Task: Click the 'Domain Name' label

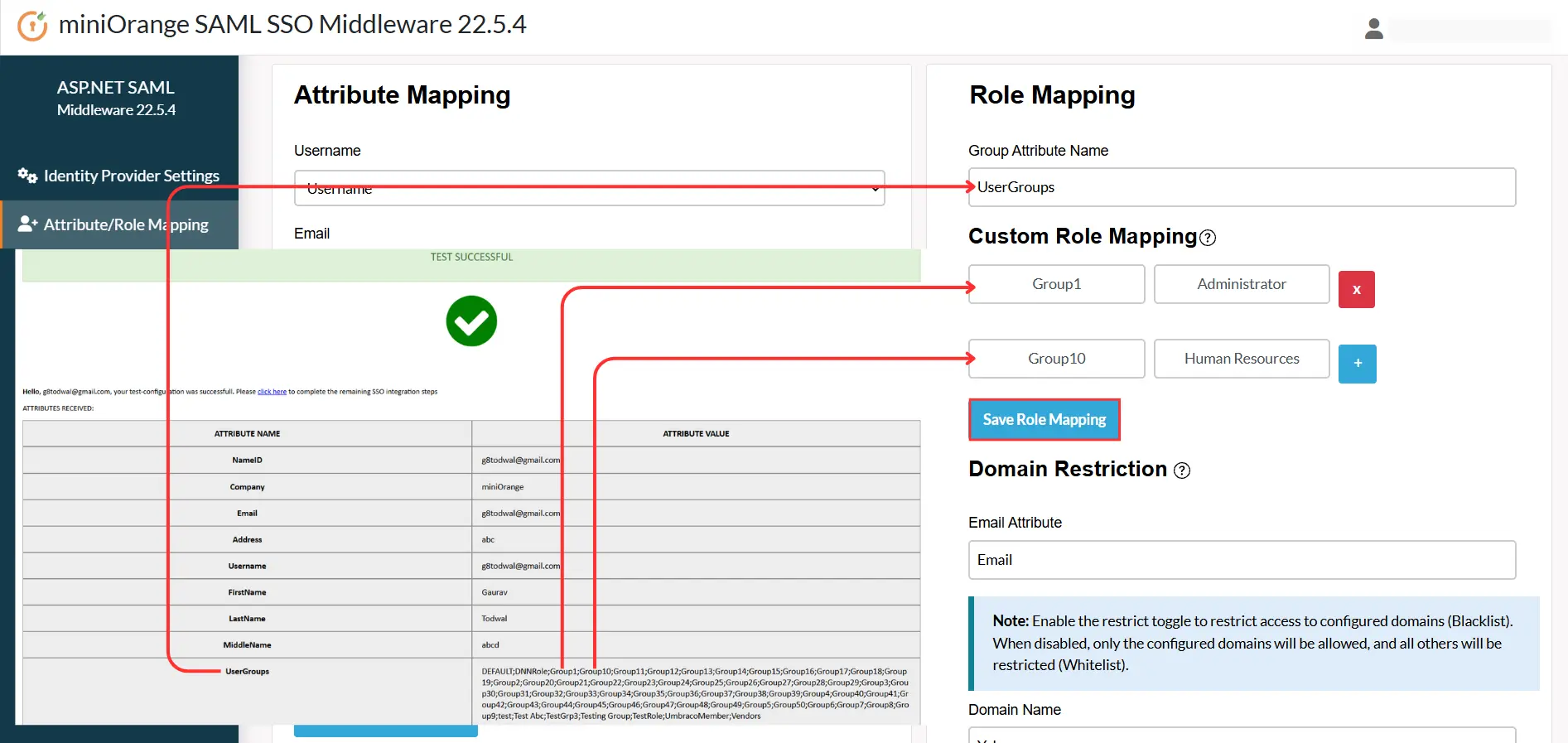Action: coord(1015,710)
